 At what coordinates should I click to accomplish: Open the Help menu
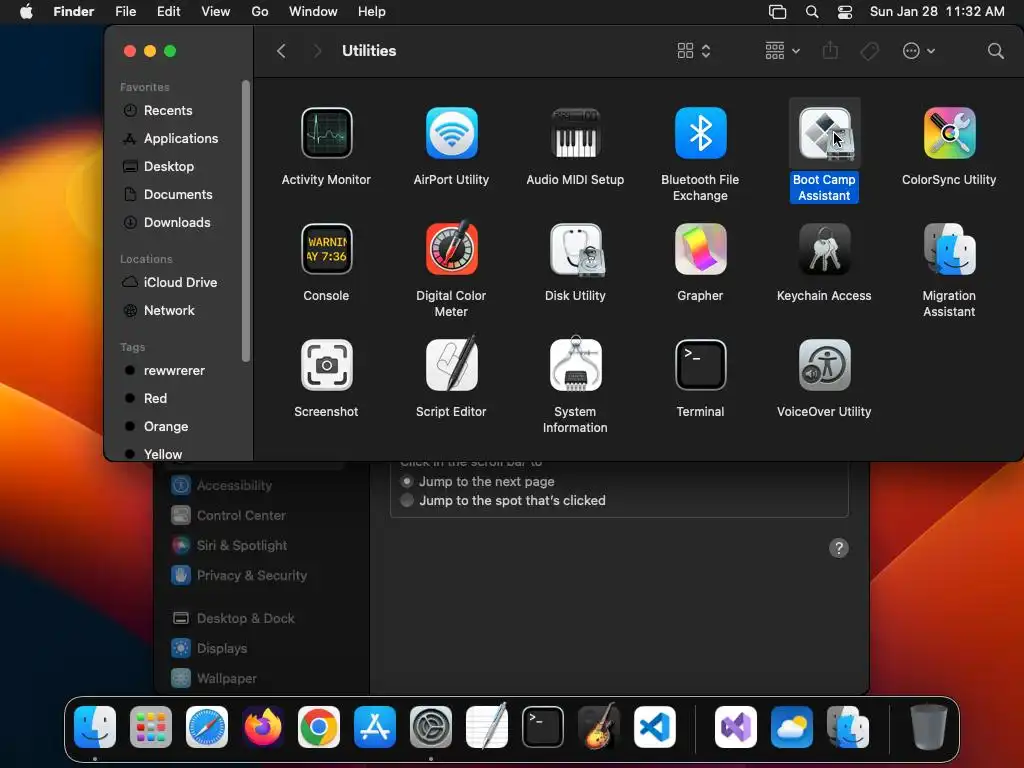click(372, 12)
